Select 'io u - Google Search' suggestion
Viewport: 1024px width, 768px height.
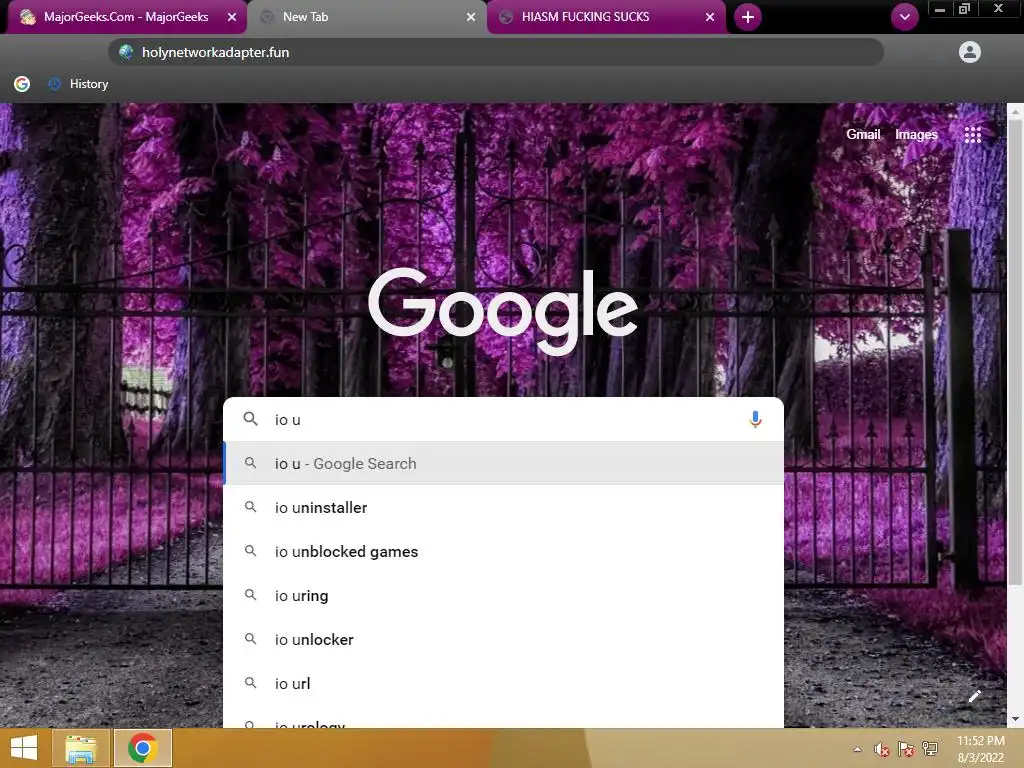503,463
